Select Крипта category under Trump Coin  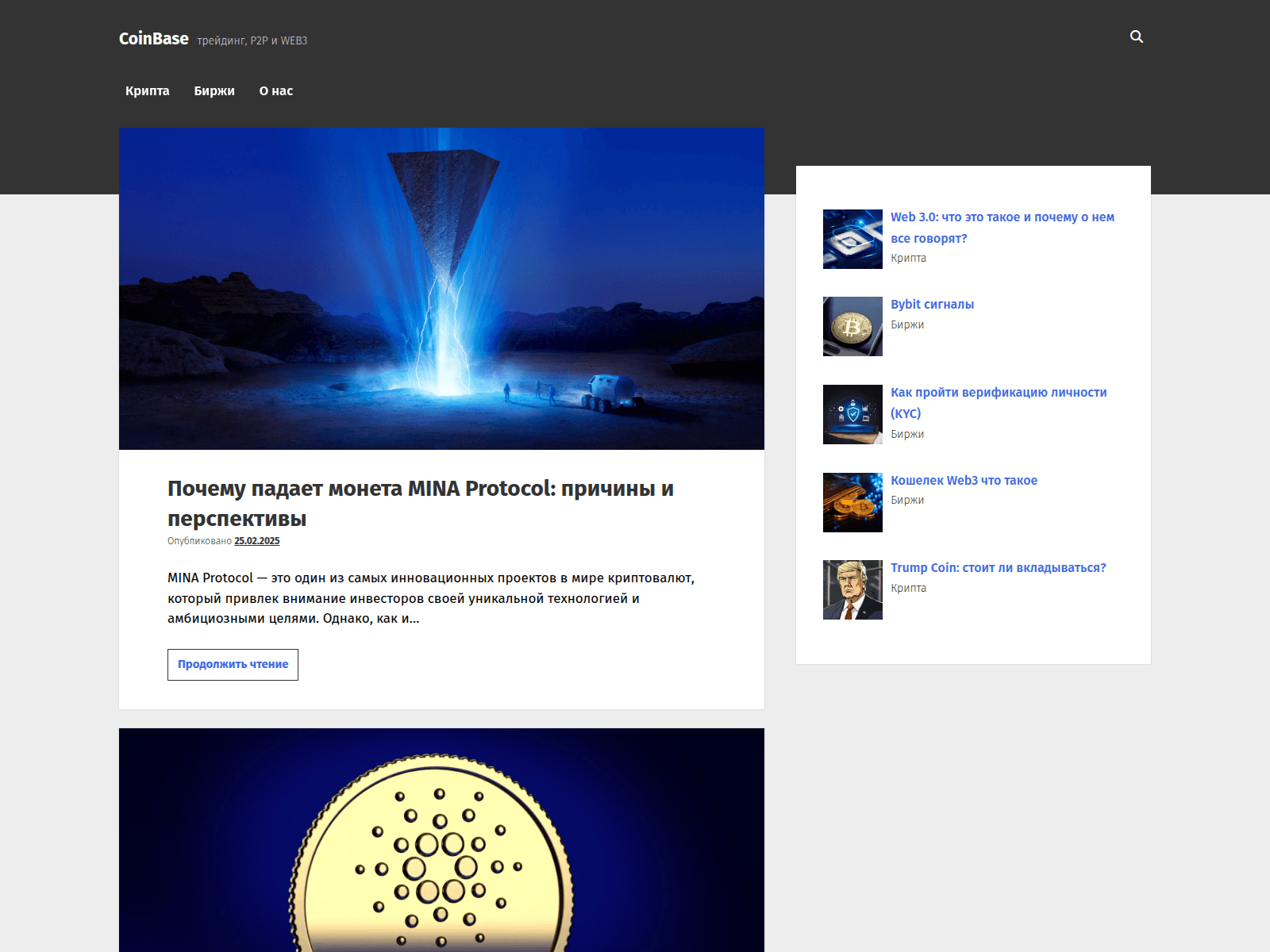(x=908, y=588)
